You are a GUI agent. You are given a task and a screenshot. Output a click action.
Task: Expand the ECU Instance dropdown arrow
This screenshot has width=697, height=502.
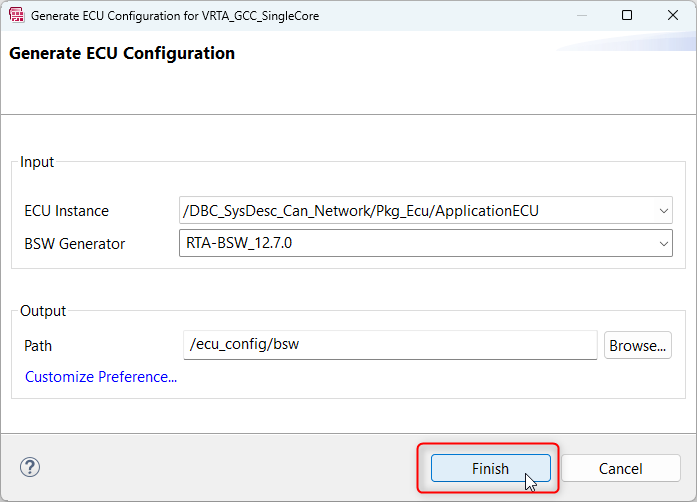[x=663, y=211]
